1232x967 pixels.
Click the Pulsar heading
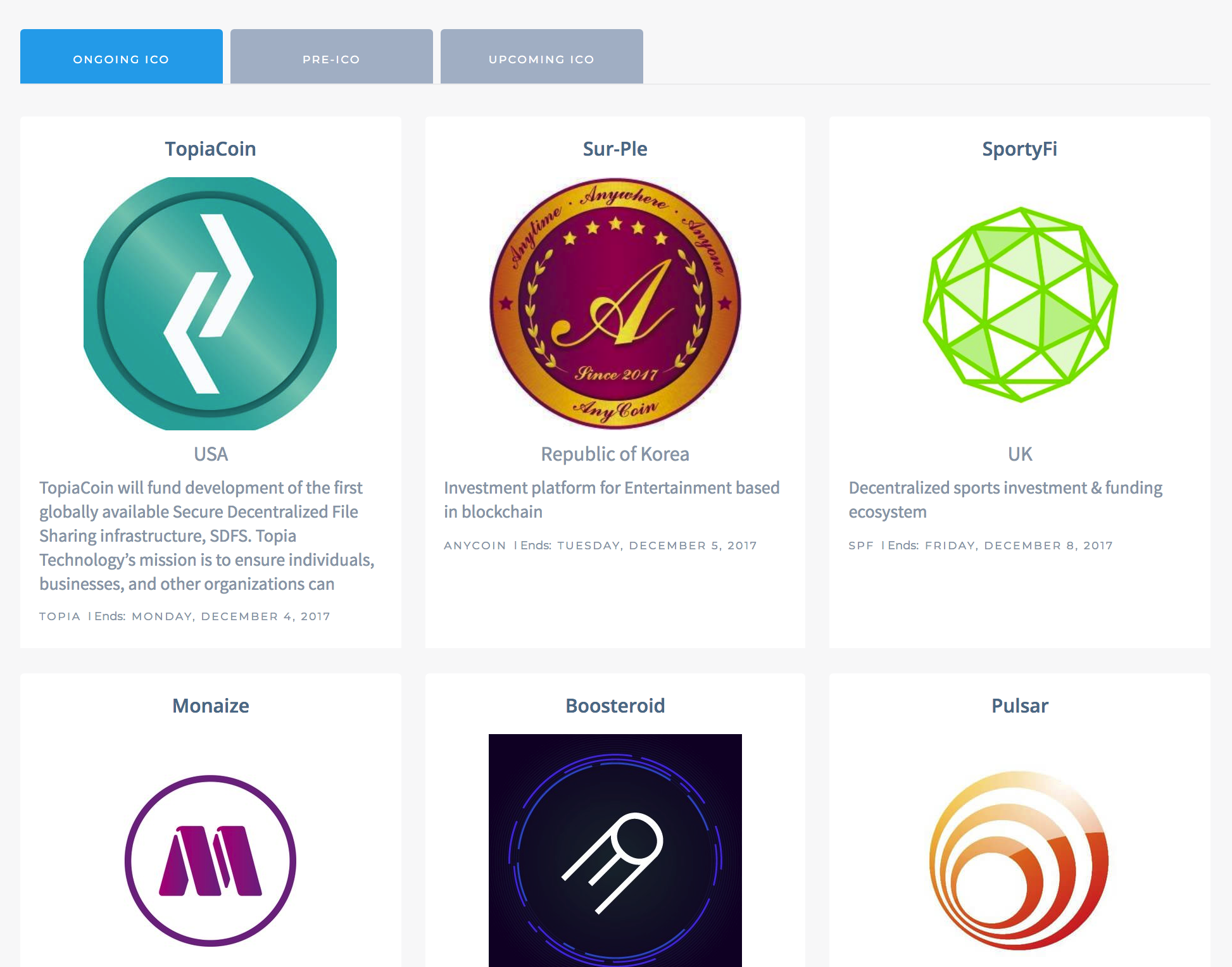1018,706
